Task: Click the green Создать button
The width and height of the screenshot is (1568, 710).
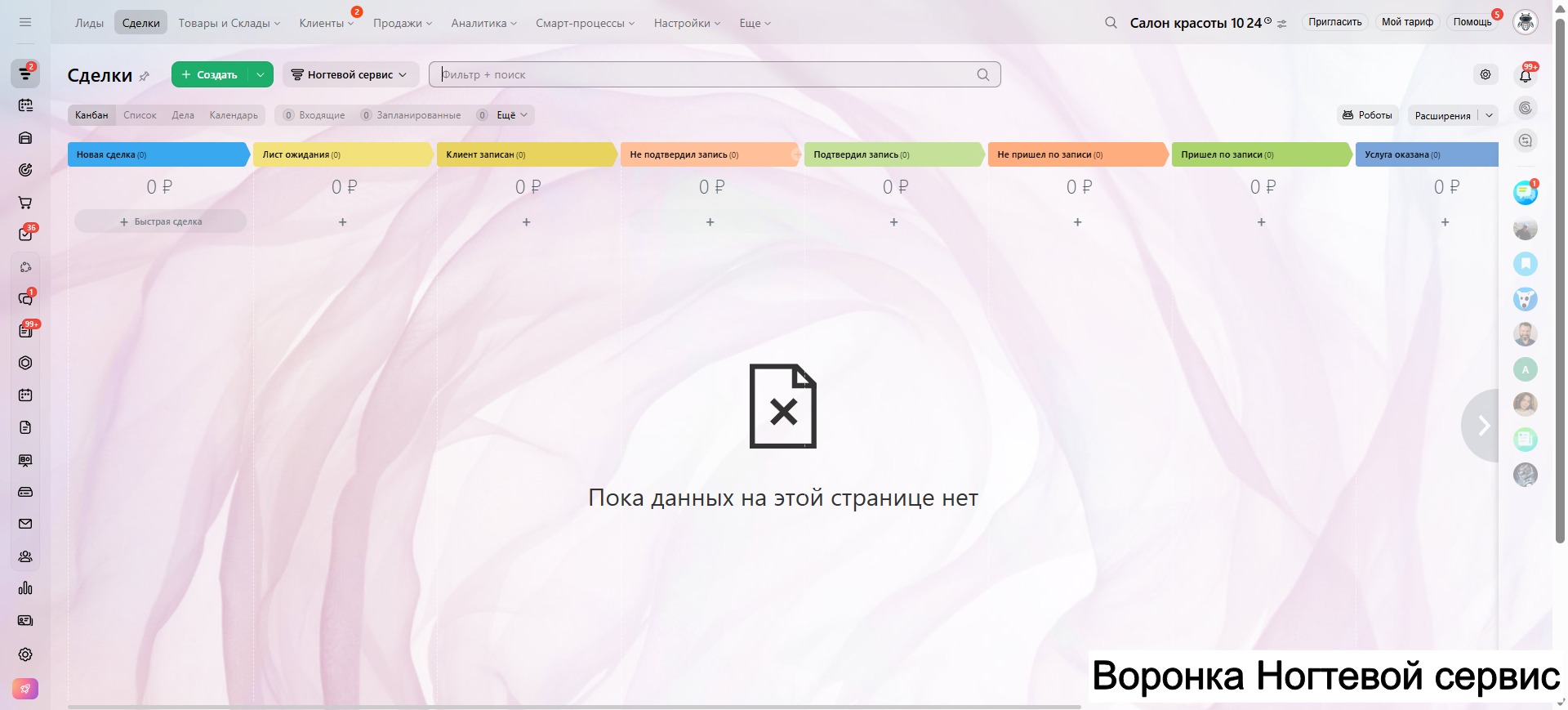Action: [210, 74]
